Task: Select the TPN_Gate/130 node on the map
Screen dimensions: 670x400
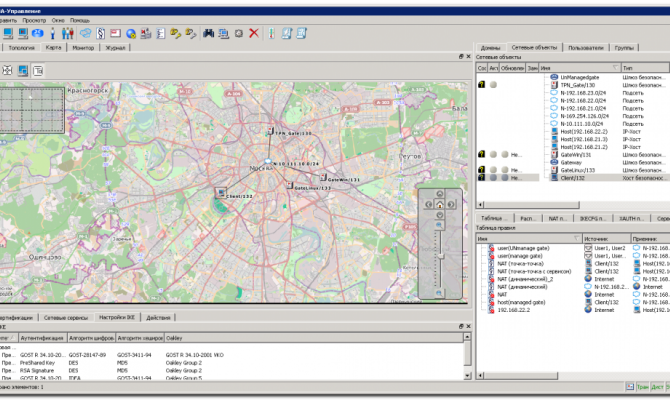Action: click(x=269, y=132)
